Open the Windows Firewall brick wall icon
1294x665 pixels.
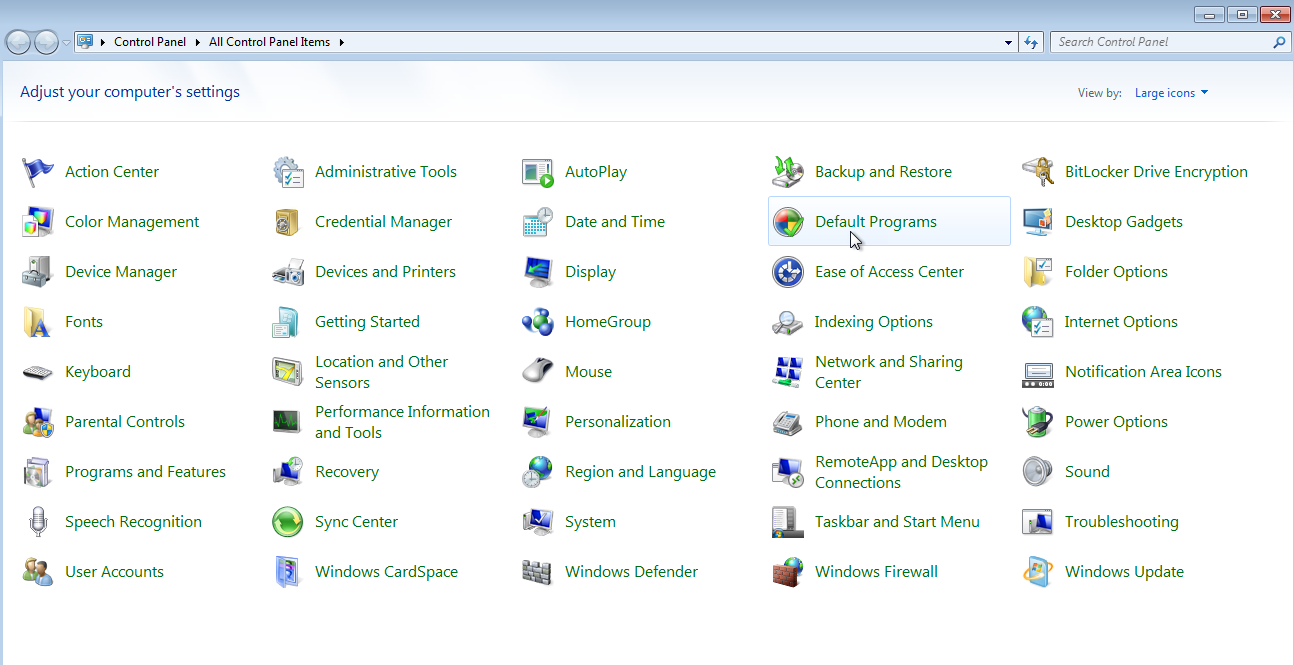[x=788, y=572]
